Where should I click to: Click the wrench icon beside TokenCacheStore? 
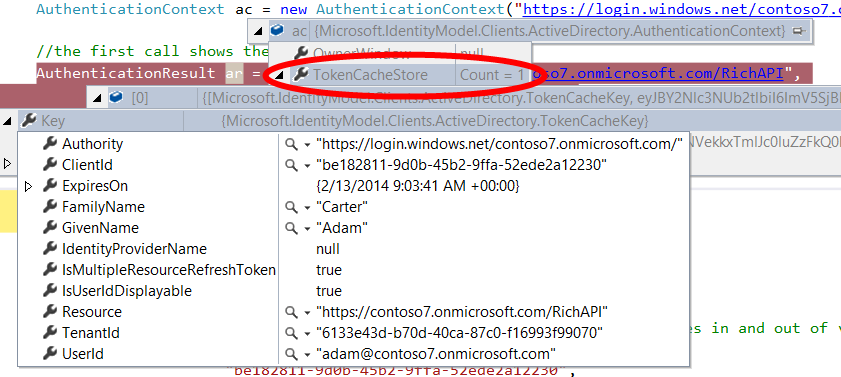[x=301, y=75]
